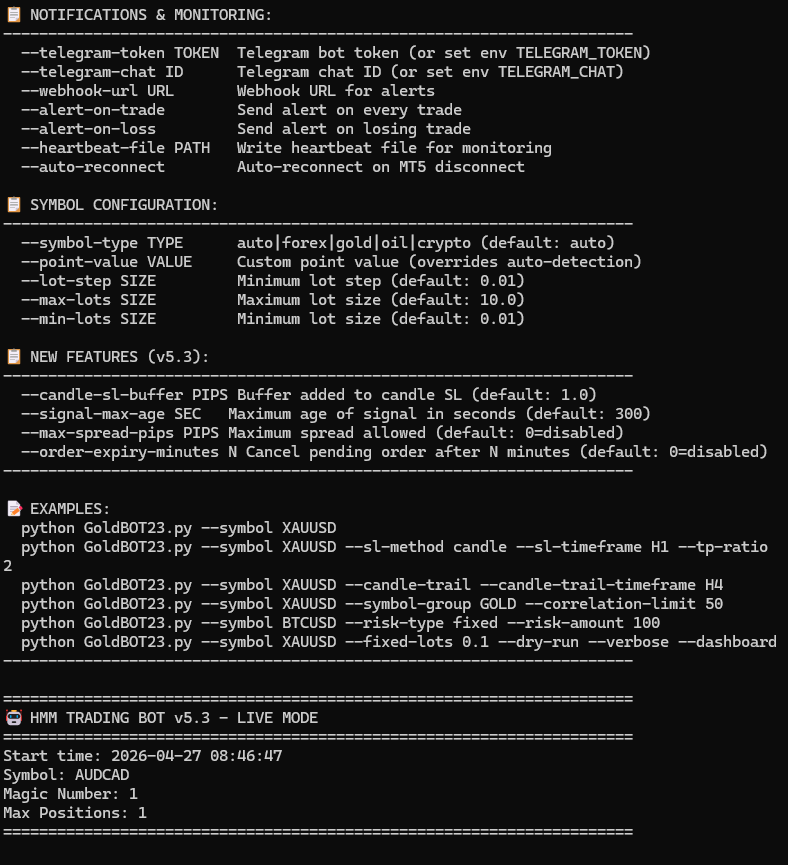Click the Max Positions: 1 line
The width and height of the screenshot is (788, 865).
point(75,812)
